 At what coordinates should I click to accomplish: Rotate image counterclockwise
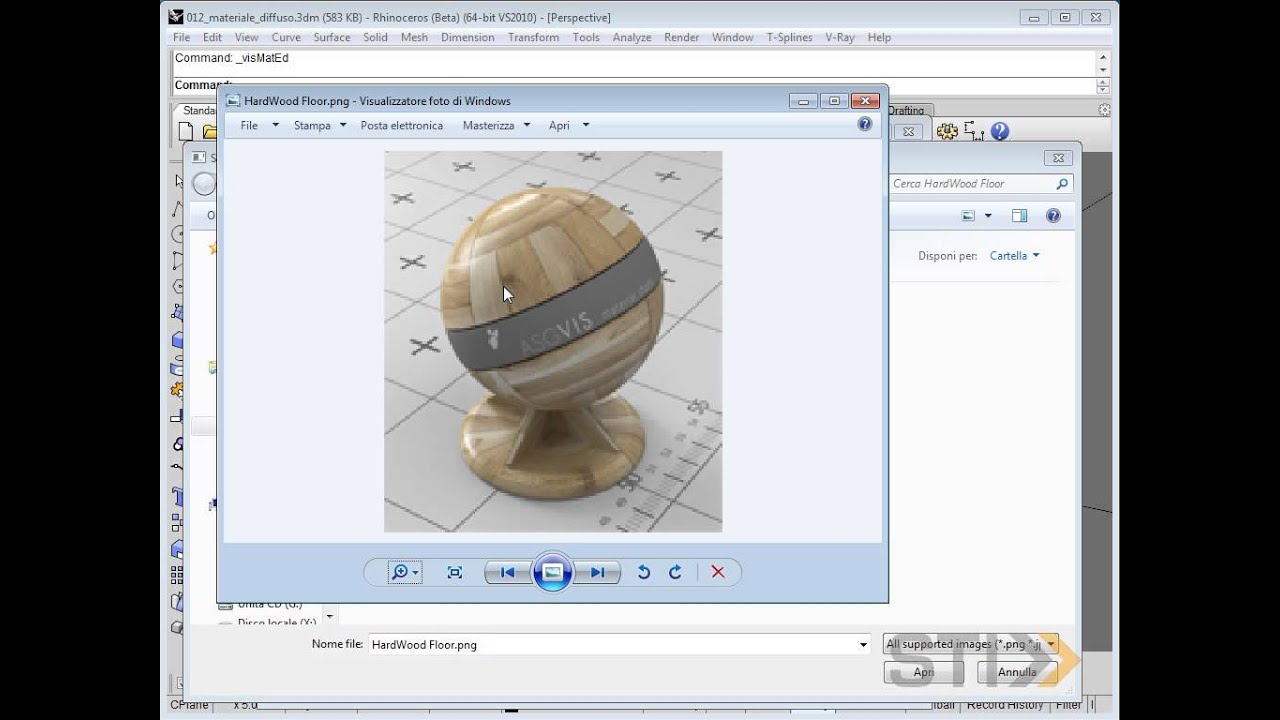644,572
